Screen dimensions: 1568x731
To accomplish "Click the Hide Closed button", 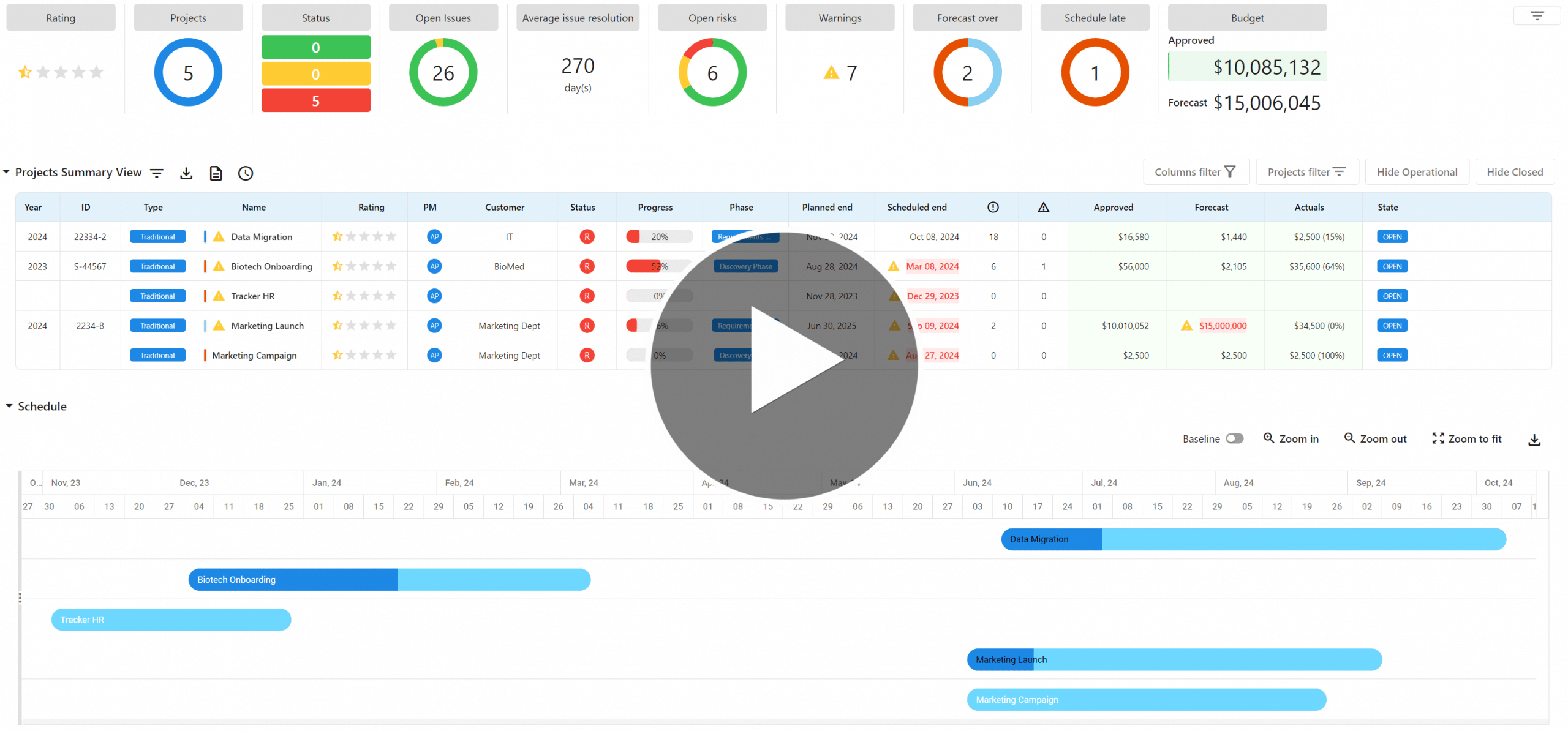I will point(1515,172).
